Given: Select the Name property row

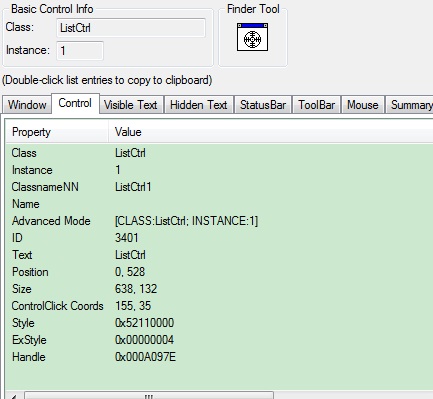Looking at the screenshot, I should point(219,204).
